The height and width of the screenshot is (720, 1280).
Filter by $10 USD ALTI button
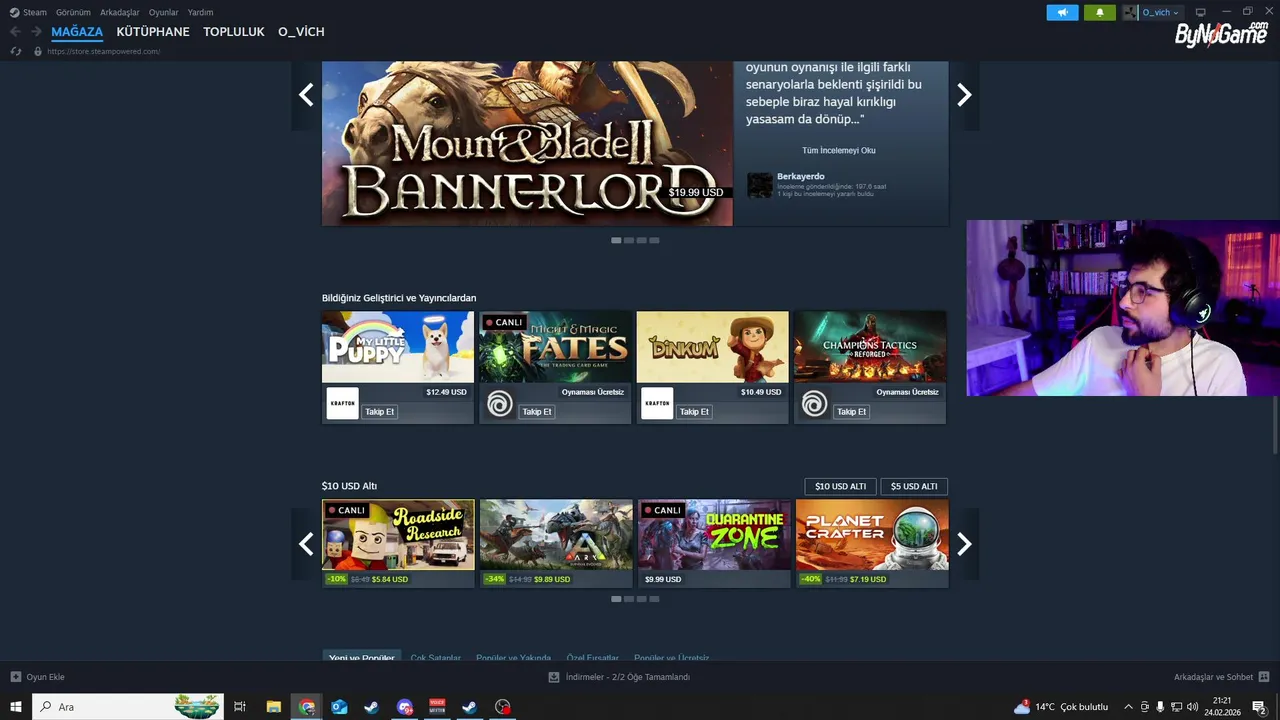(x=840, y=486)
